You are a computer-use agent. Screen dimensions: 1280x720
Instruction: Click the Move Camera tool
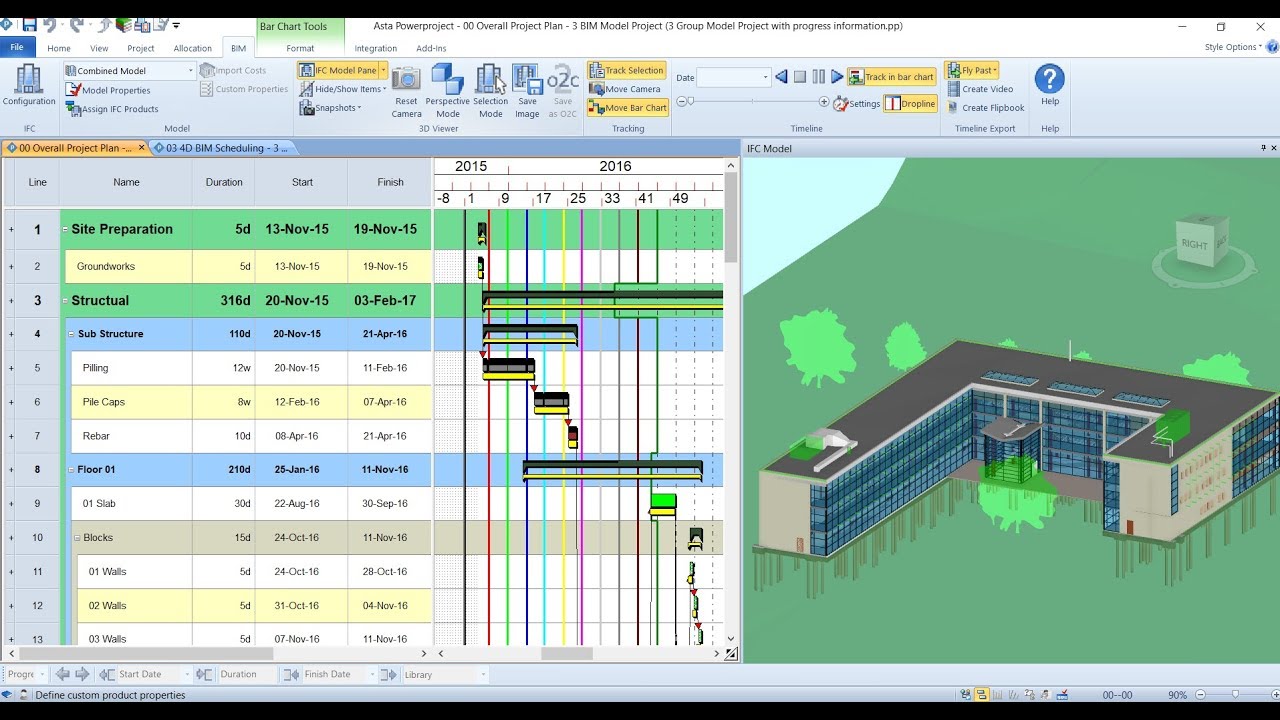625,89
